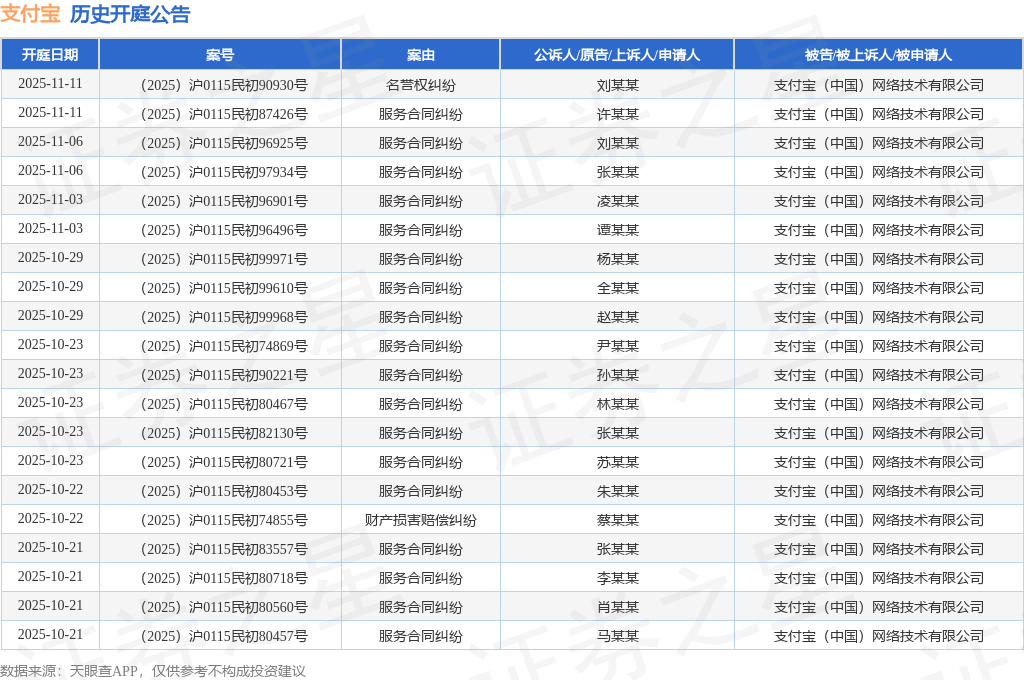Click the date cell in the 朱某某 row

(x=50, y=490)
